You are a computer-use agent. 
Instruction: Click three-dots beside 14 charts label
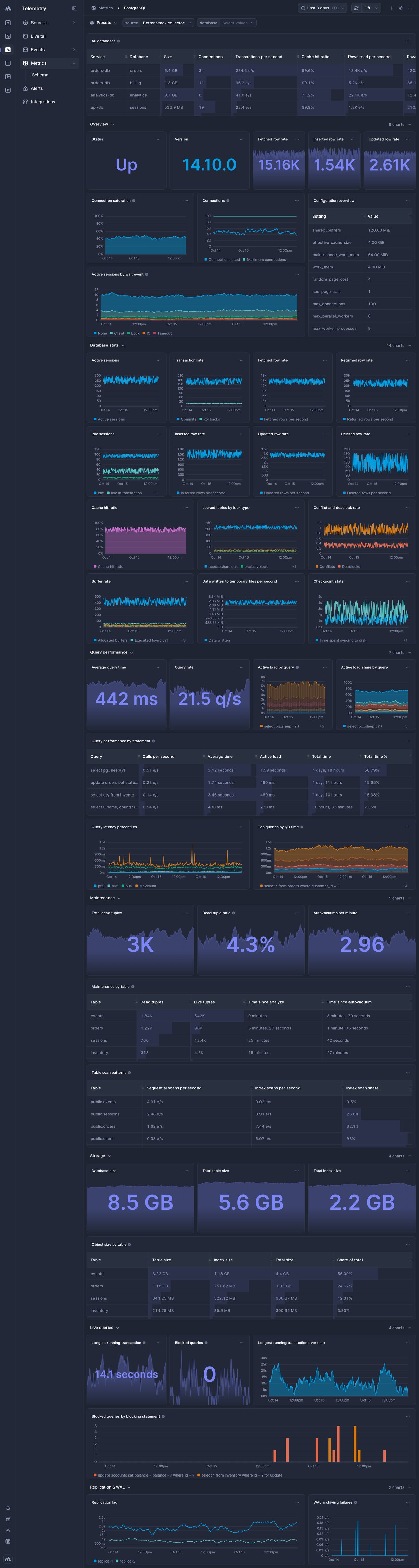point(409,345)
